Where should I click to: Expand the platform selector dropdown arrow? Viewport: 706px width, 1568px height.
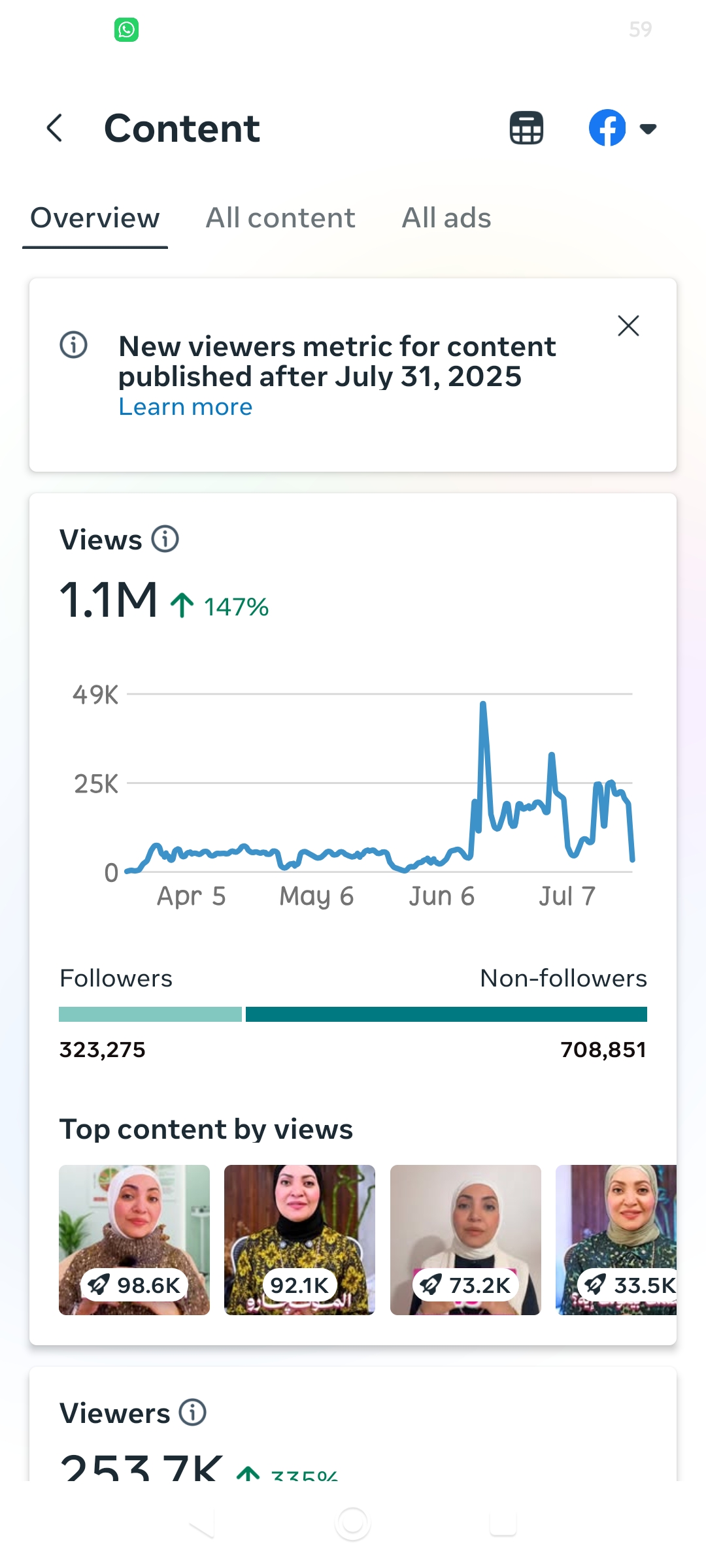tap(648, 129)
